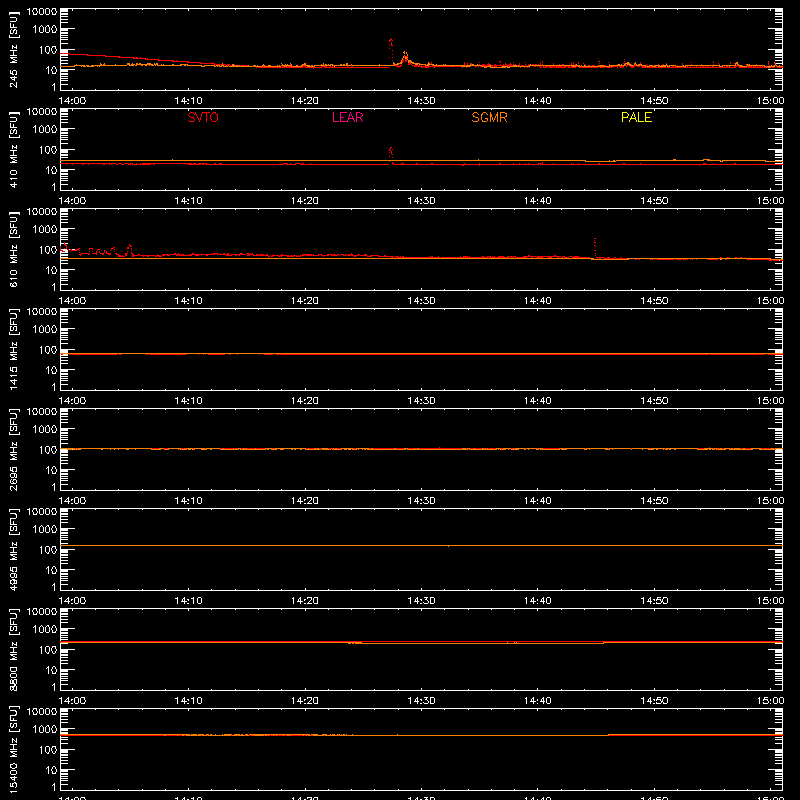
Task: Click 14:10 label under the 245 MHz panel
Action: pos(188,101)
